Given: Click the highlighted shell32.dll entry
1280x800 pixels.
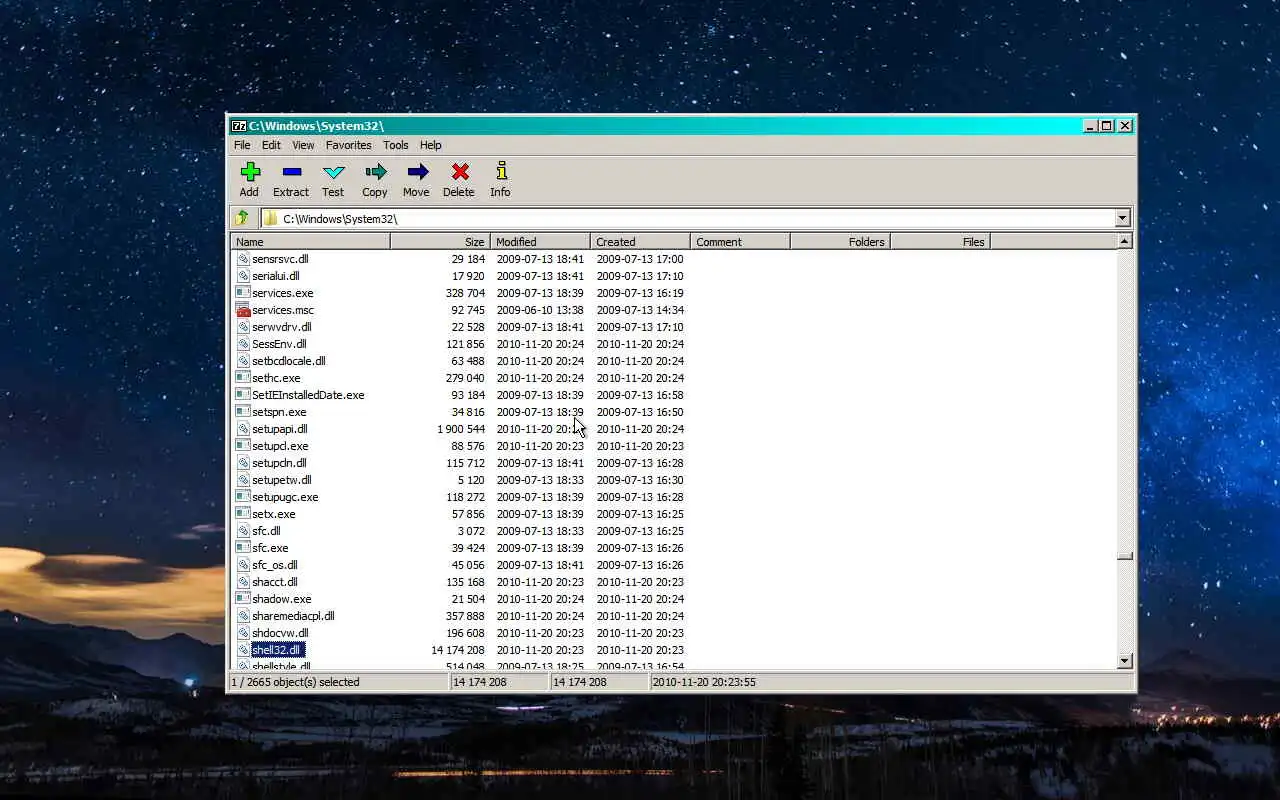Looking at the screenshot, I should tap(277, 650).
